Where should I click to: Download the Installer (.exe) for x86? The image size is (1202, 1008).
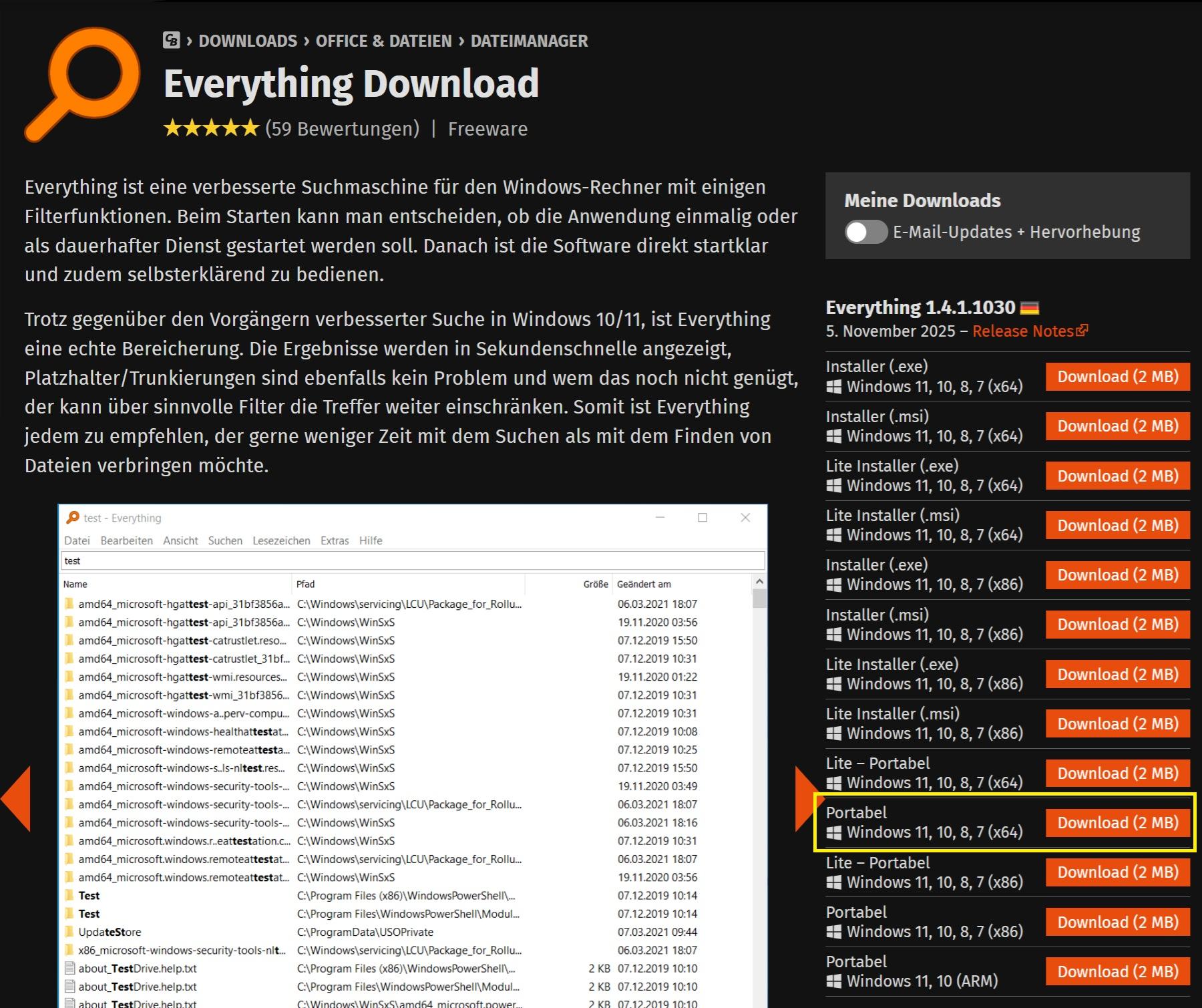coord(1118,575)
